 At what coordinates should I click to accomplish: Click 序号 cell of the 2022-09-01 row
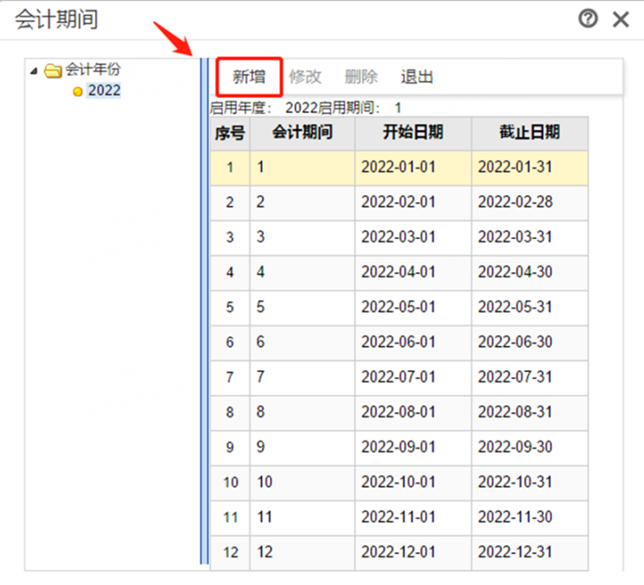(x=230, y=447)
